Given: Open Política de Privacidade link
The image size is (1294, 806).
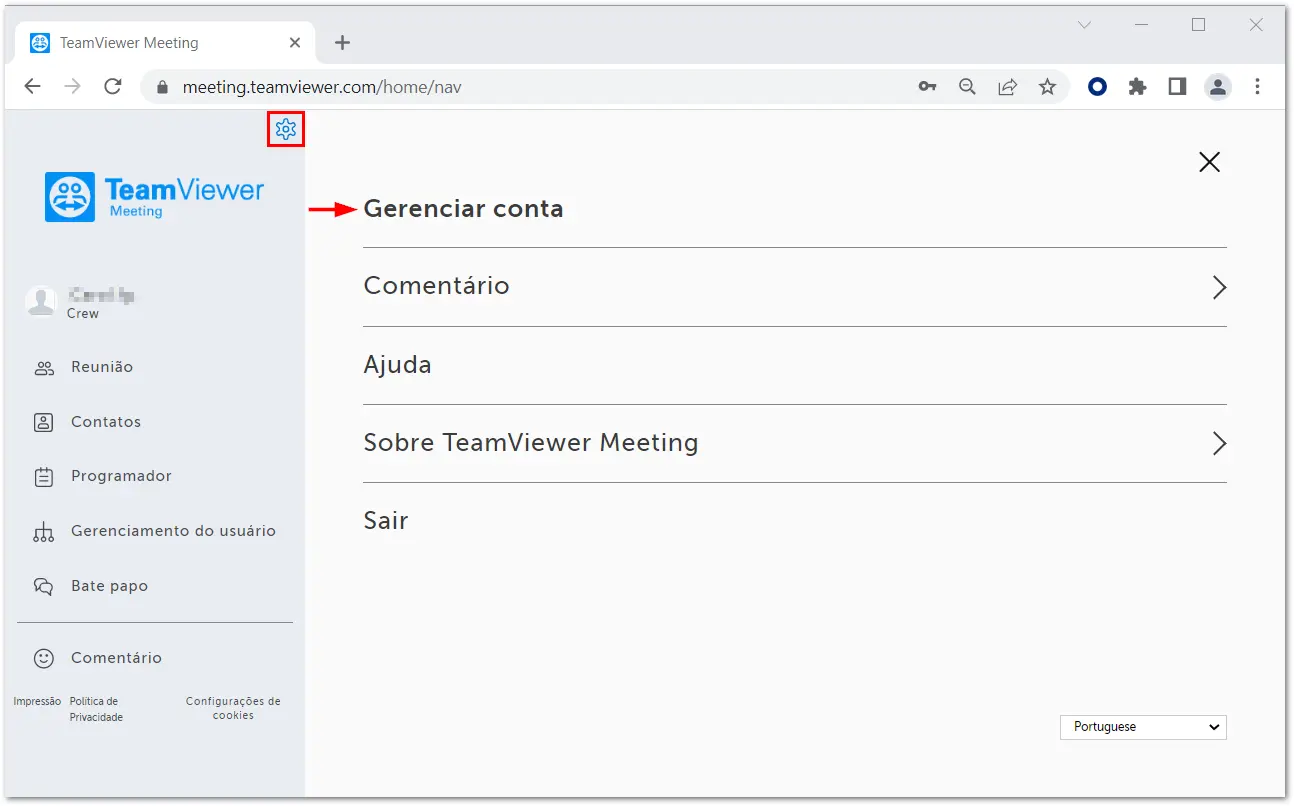Looking at the screenshot, I should [96, 709].
